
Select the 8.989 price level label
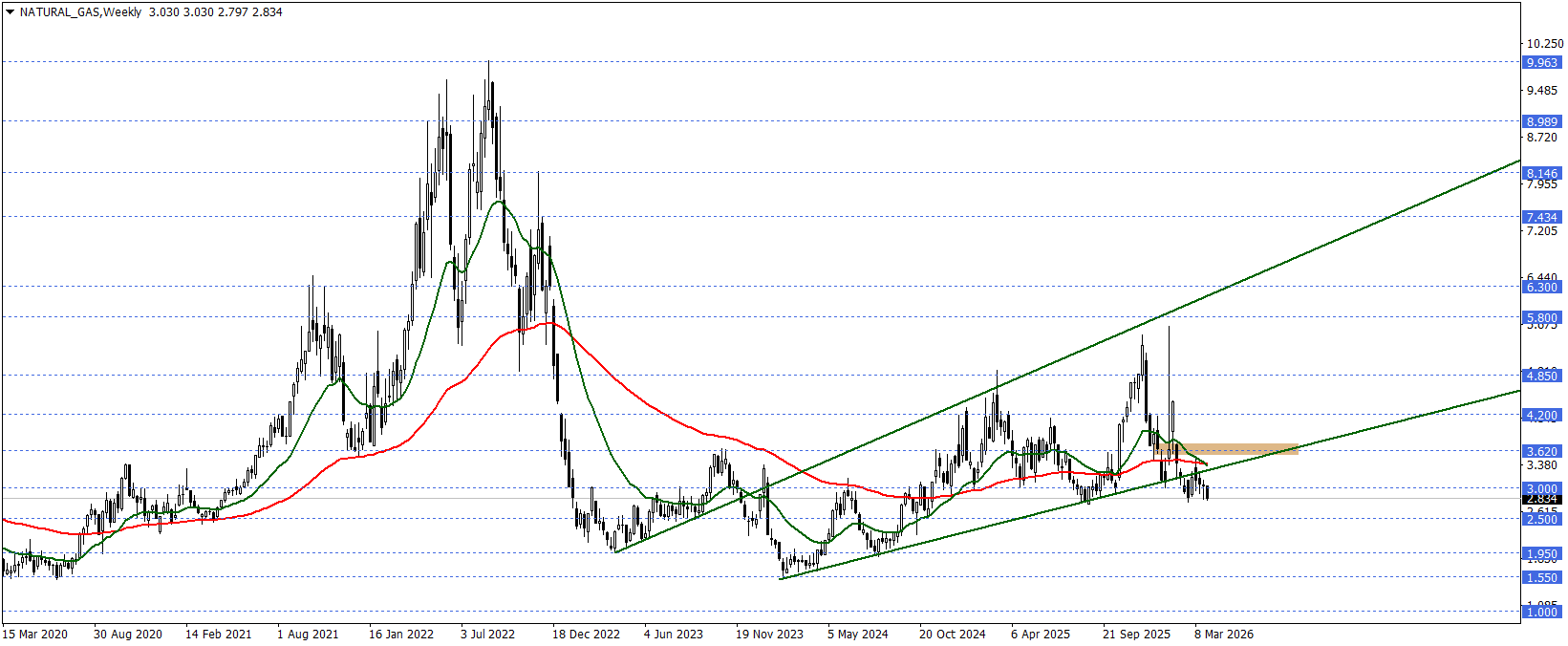(x=1541, y=121)
